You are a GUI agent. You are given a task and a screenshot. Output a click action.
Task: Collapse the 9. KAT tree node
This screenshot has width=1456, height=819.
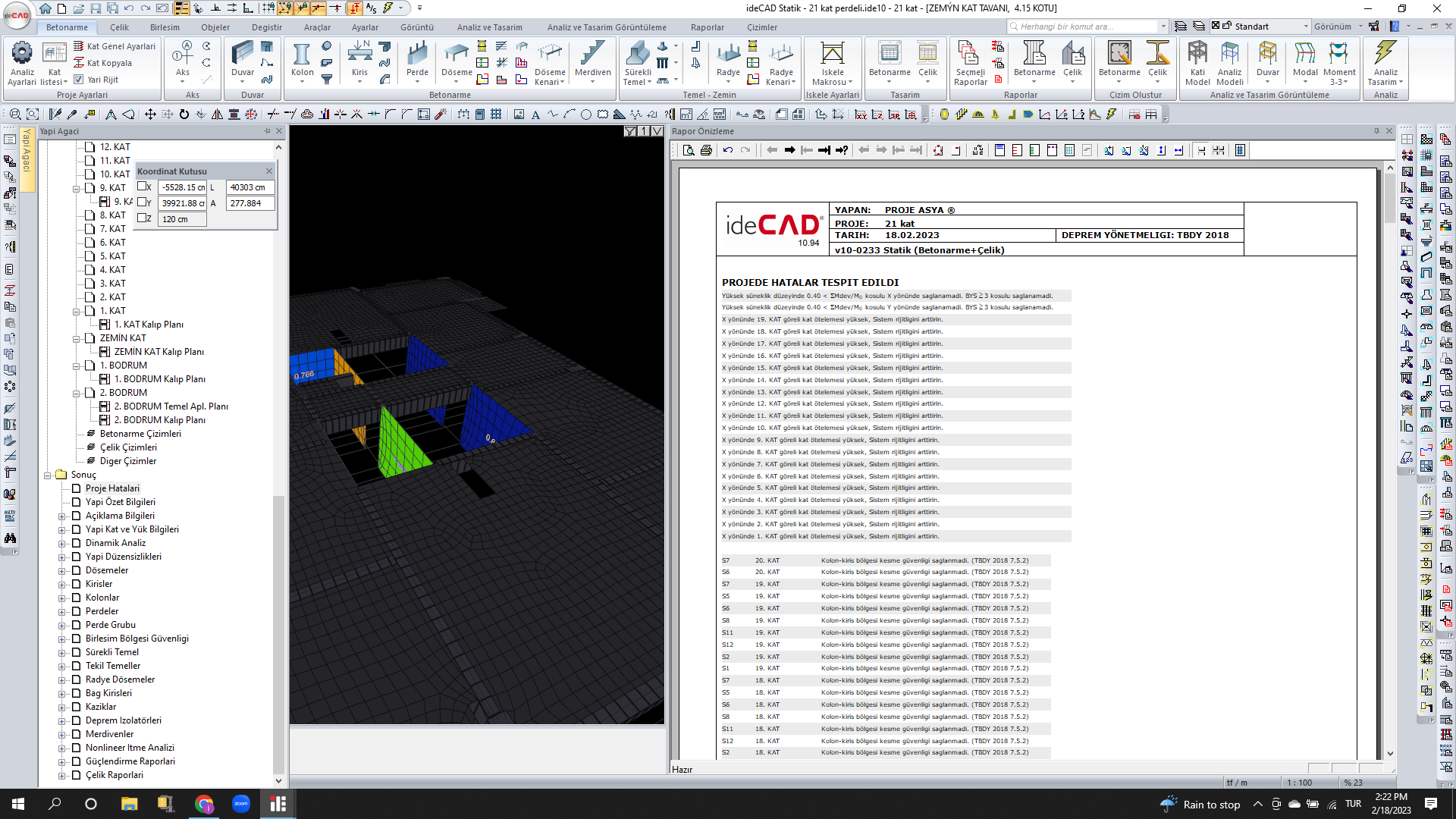click(76, 189)
